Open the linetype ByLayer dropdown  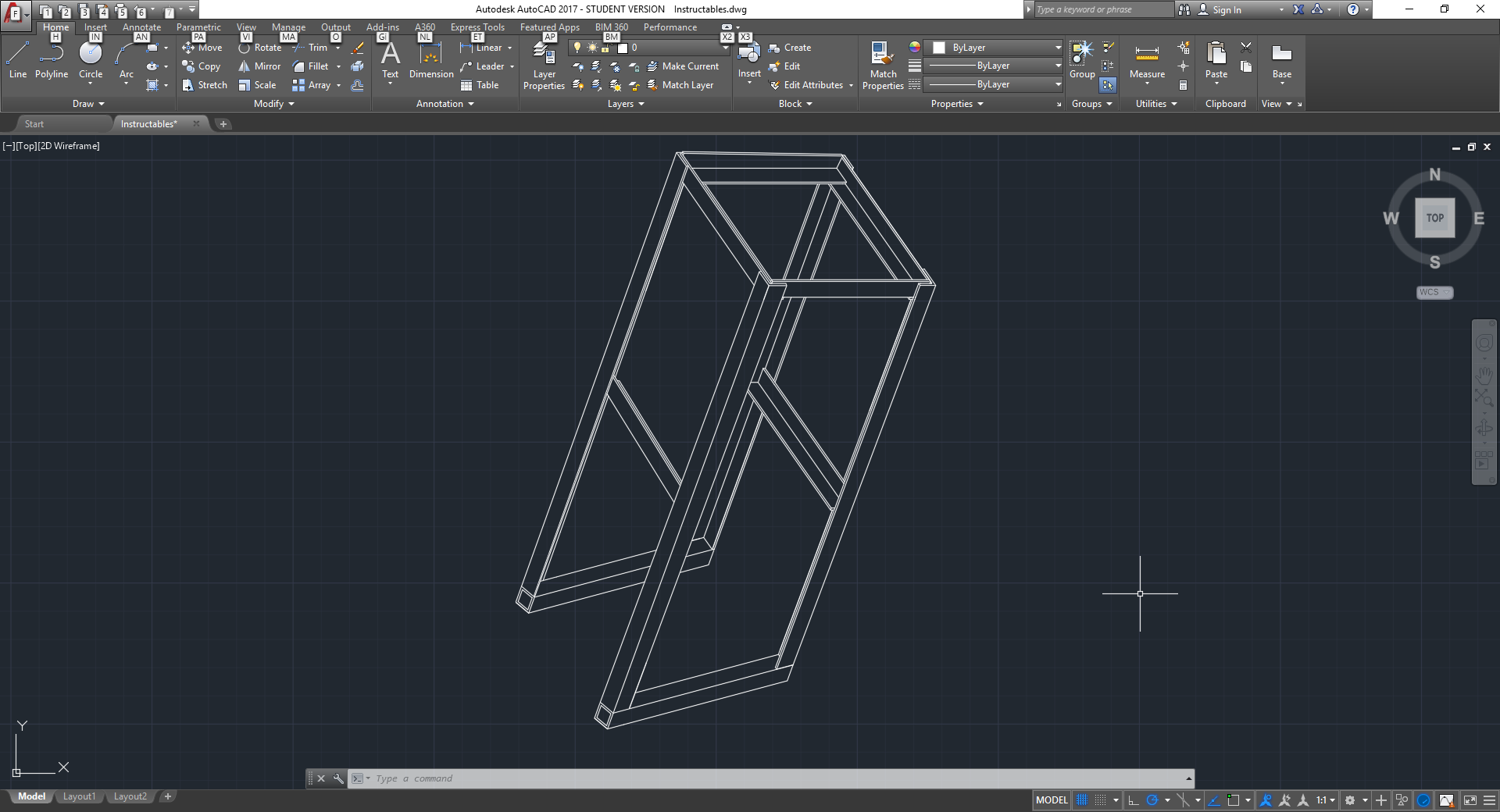click(994, 84)
